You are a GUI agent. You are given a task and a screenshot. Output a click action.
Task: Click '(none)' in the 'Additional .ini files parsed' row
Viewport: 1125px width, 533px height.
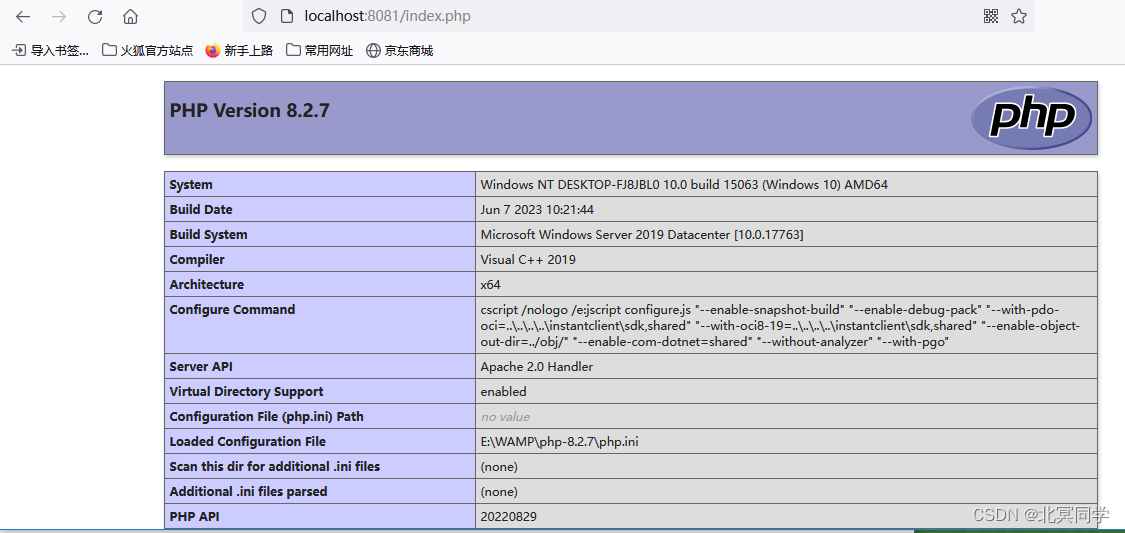click(499, 491)
